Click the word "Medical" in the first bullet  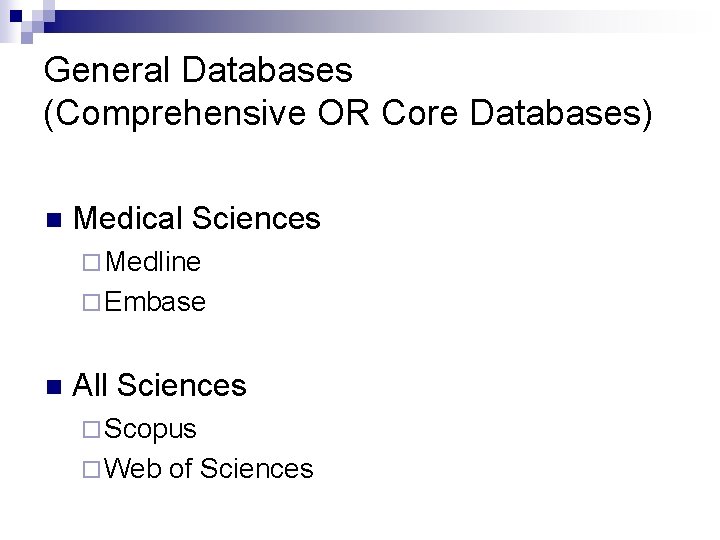point(127,218)
